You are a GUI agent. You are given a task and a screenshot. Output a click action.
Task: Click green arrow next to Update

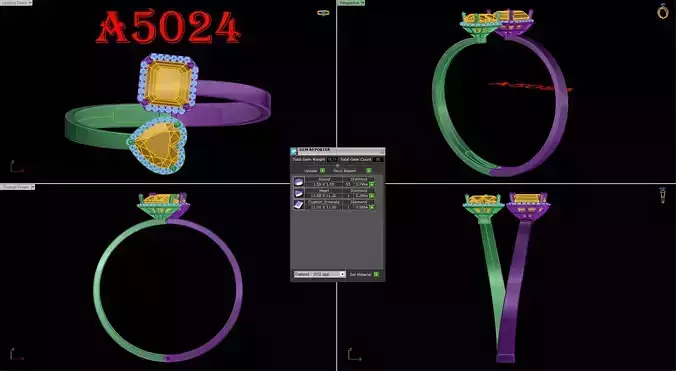(x=322, y=171)
